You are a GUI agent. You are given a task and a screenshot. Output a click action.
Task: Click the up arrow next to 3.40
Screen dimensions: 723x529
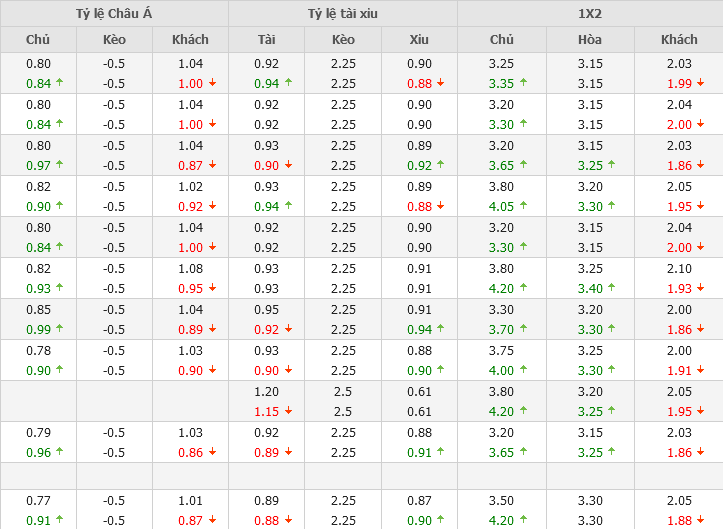(x=612, y=288)
